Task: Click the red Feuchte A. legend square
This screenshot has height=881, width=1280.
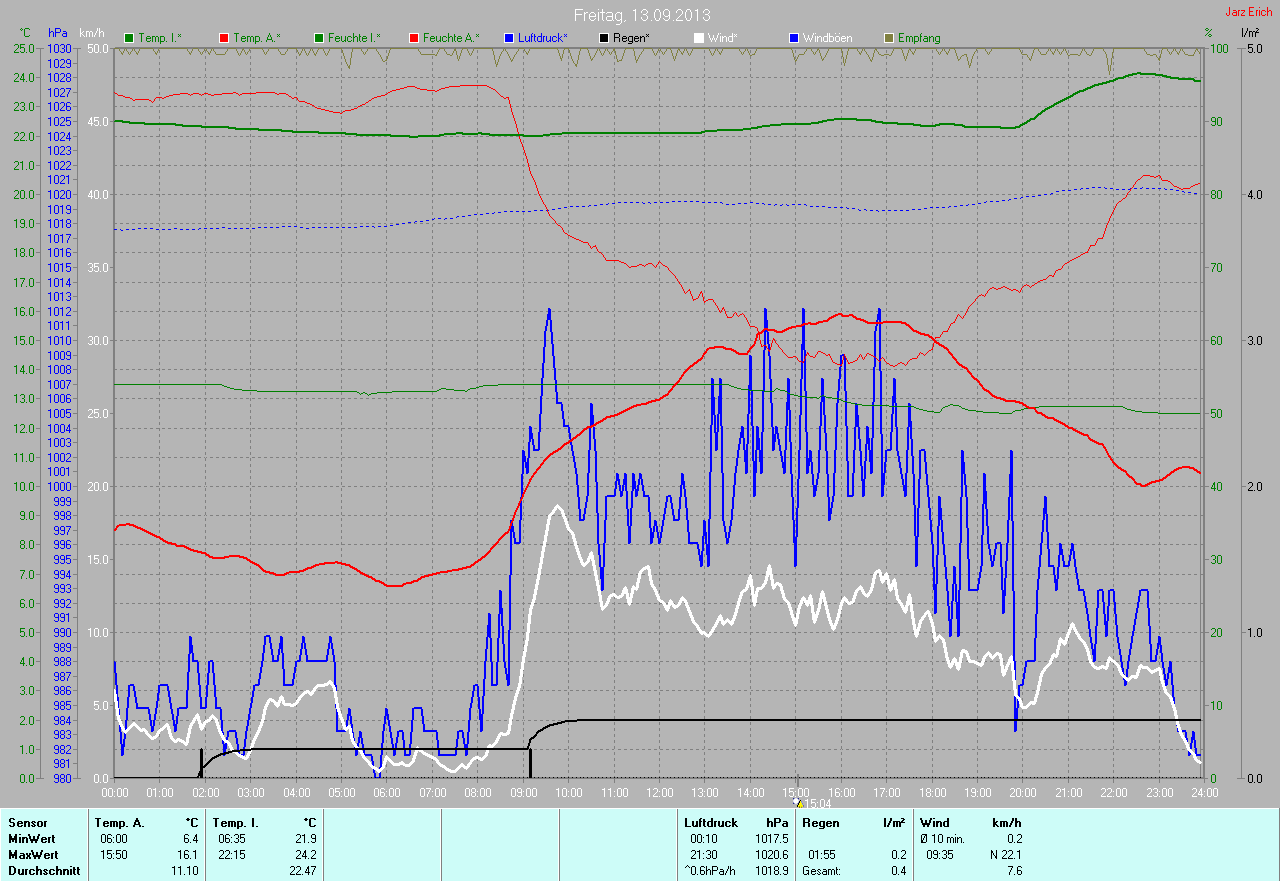Action: (413, 38)
